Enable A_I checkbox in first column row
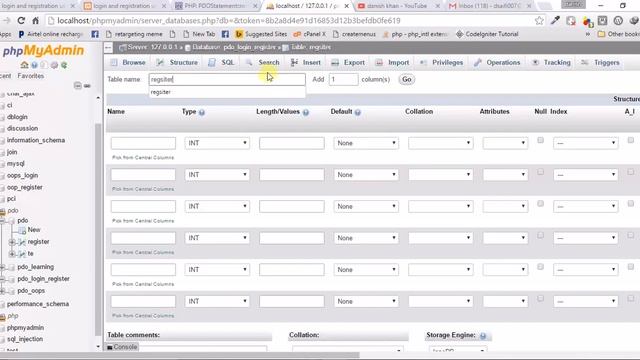Screen dimensions: 640x360 tap(631, 140)
